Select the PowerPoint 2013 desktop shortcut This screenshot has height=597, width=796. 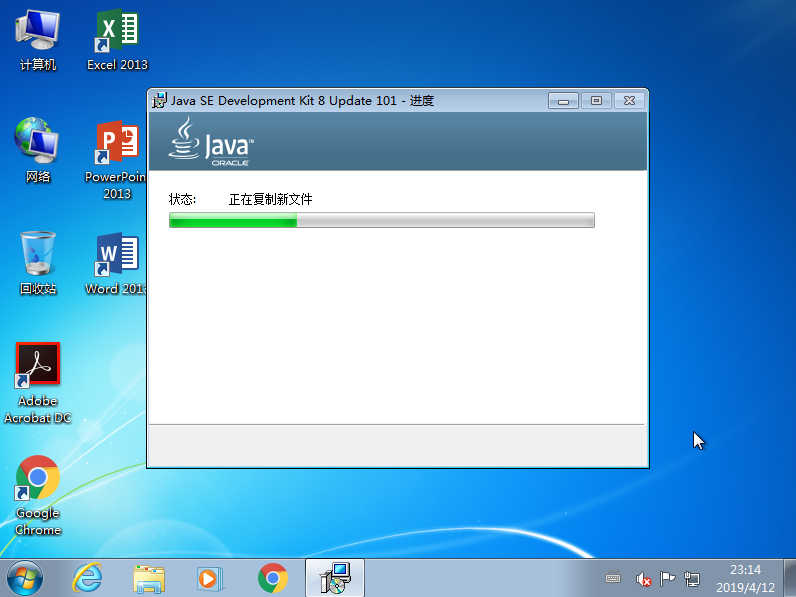pos(116,160)
